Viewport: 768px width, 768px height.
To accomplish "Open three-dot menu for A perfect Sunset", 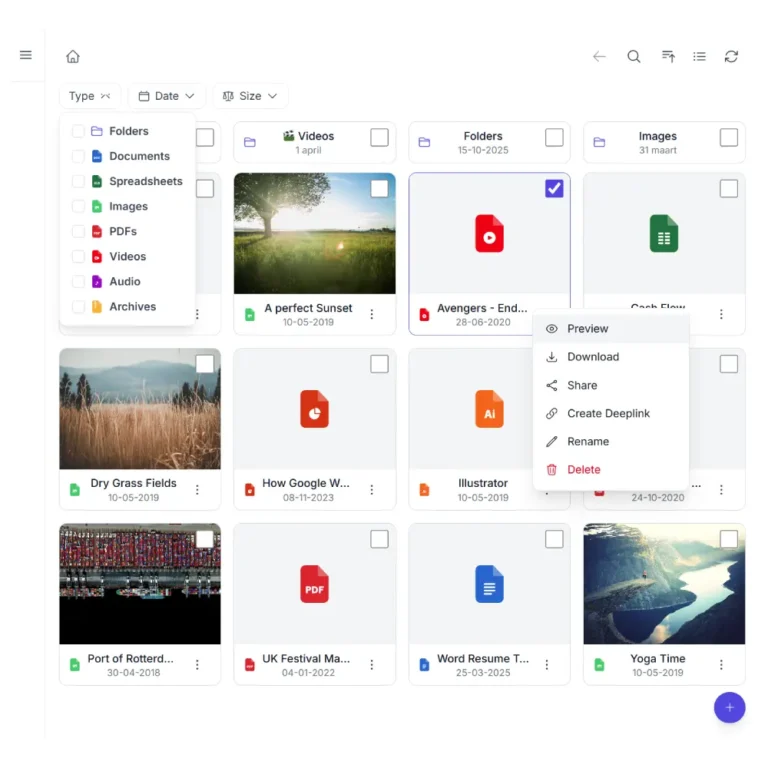I will [x=372, y=314].
